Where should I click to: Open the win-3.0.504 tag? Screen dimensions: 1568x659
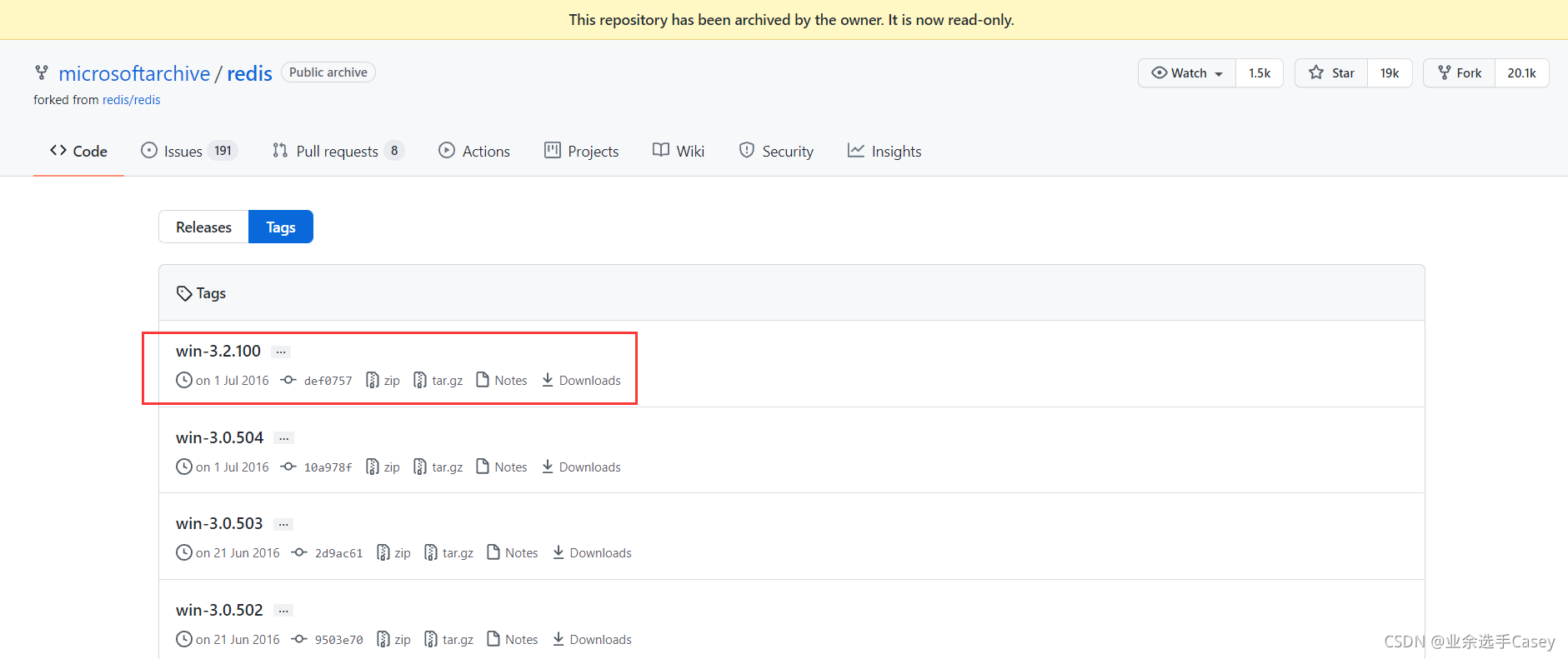(x=219, y=437)
